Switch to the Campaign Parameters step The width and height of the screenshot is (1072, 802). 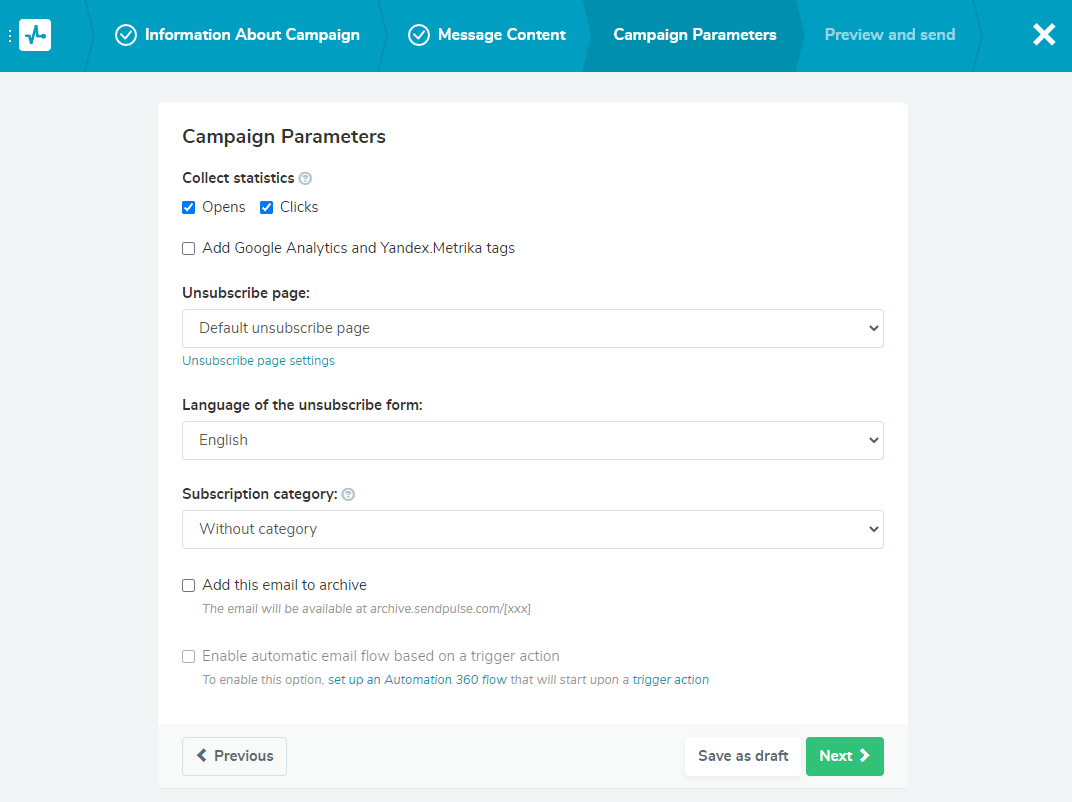click(694, 35)
